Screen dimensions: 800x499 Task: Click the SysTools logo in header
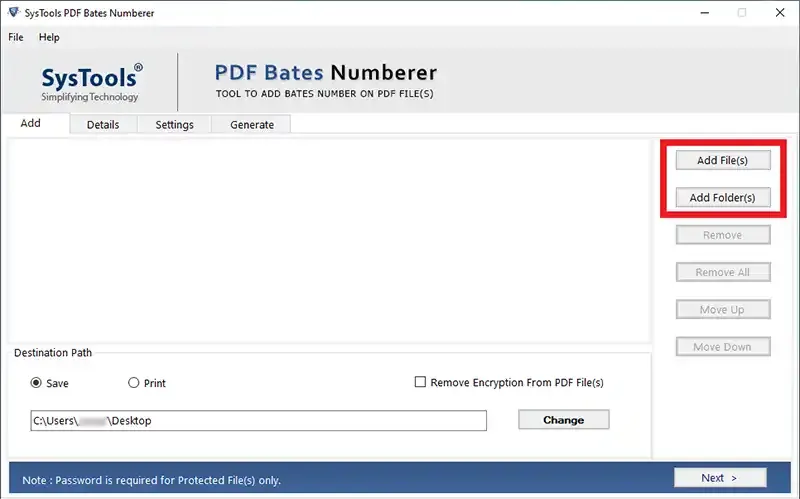[x=92, y=83]
